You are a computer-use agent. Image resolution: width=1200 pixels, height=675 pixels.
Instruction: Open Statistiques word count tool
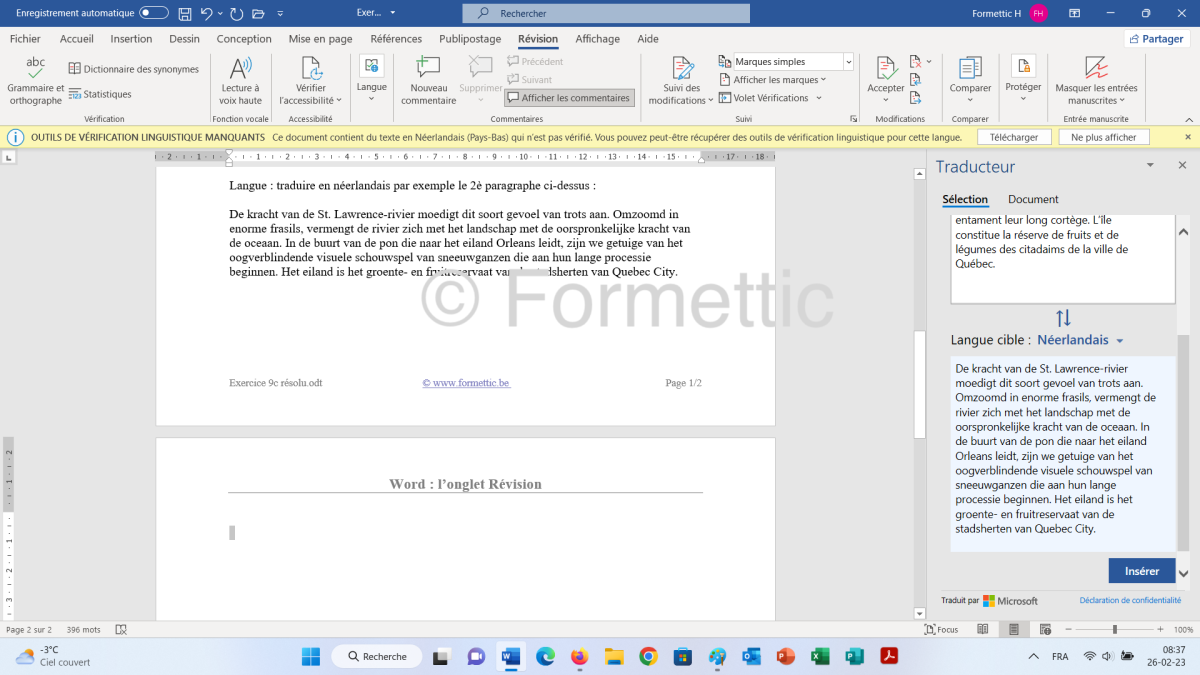100,94
